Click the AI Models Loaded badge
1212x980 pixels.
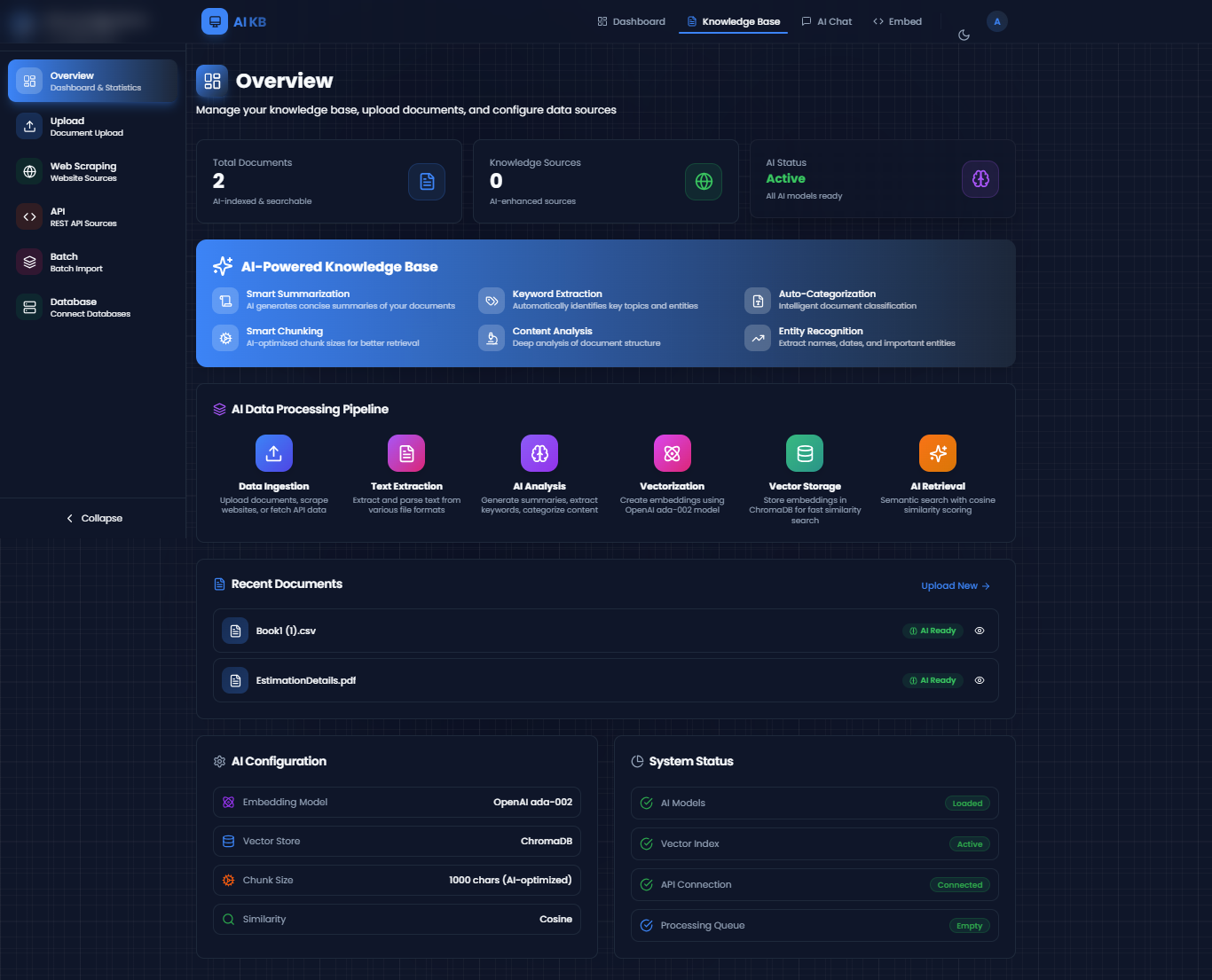967,804
